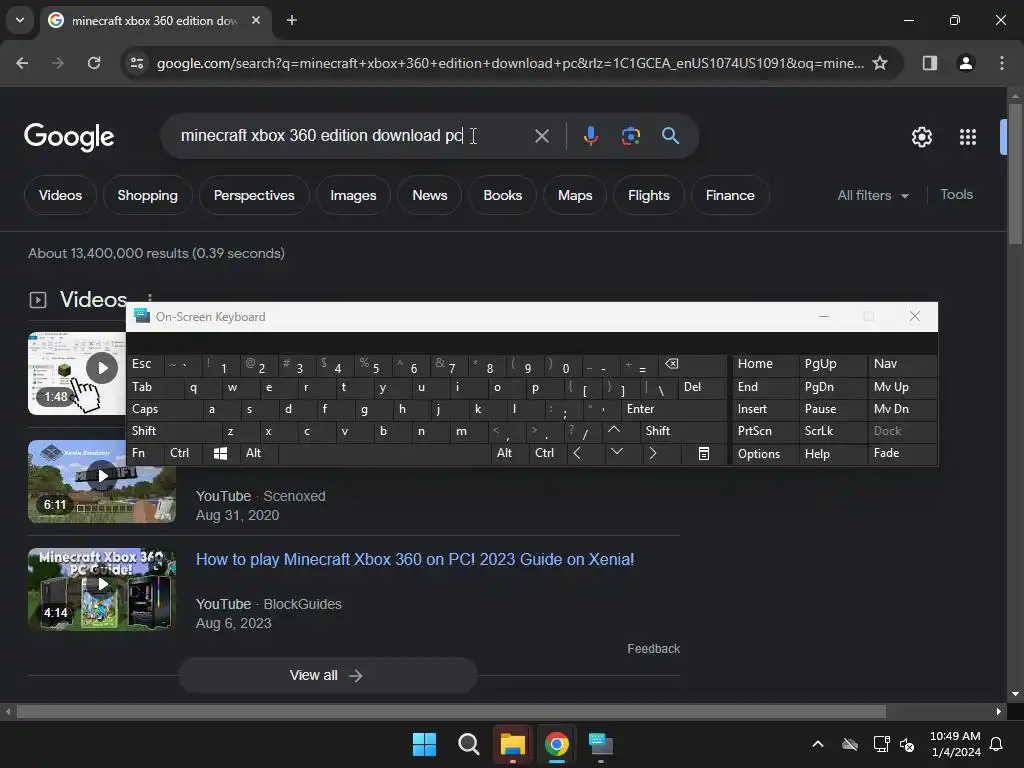Search by image with Google Lens icon

coord(630,136)
